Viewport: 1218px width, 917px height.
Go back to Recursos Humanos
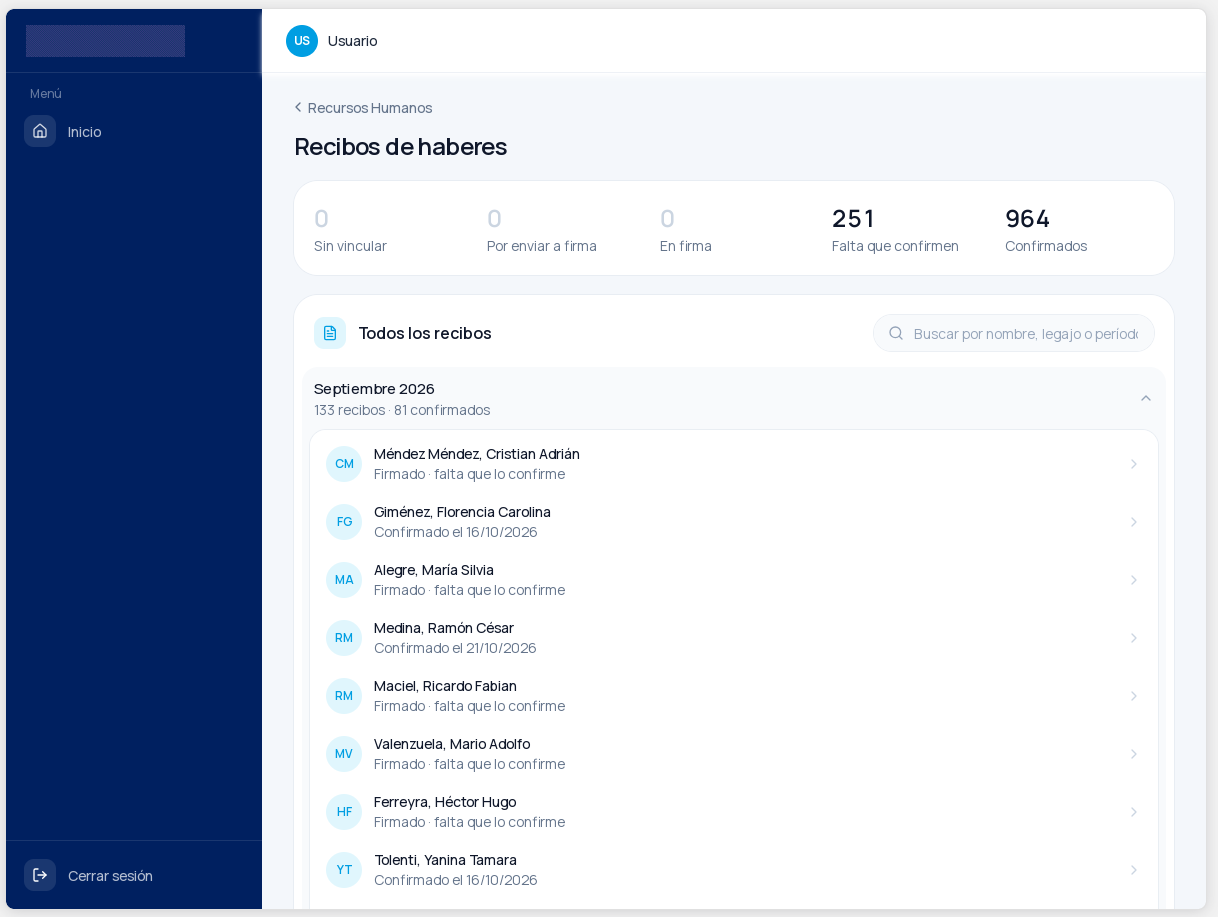pyautogui.click(x=363, y=107)
